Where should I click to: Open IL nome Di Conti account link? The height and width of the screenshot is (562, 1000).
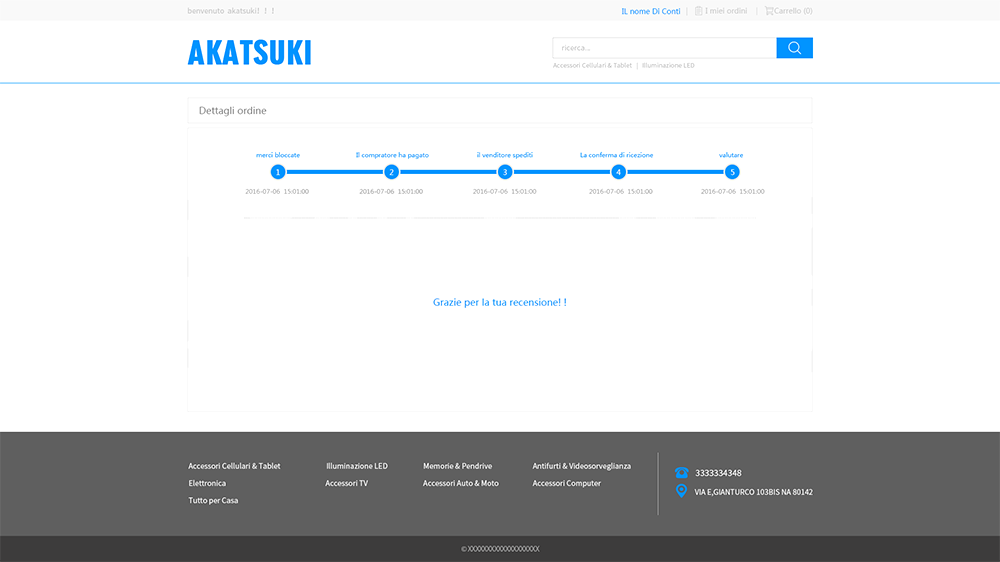click(x=650, y=11)
